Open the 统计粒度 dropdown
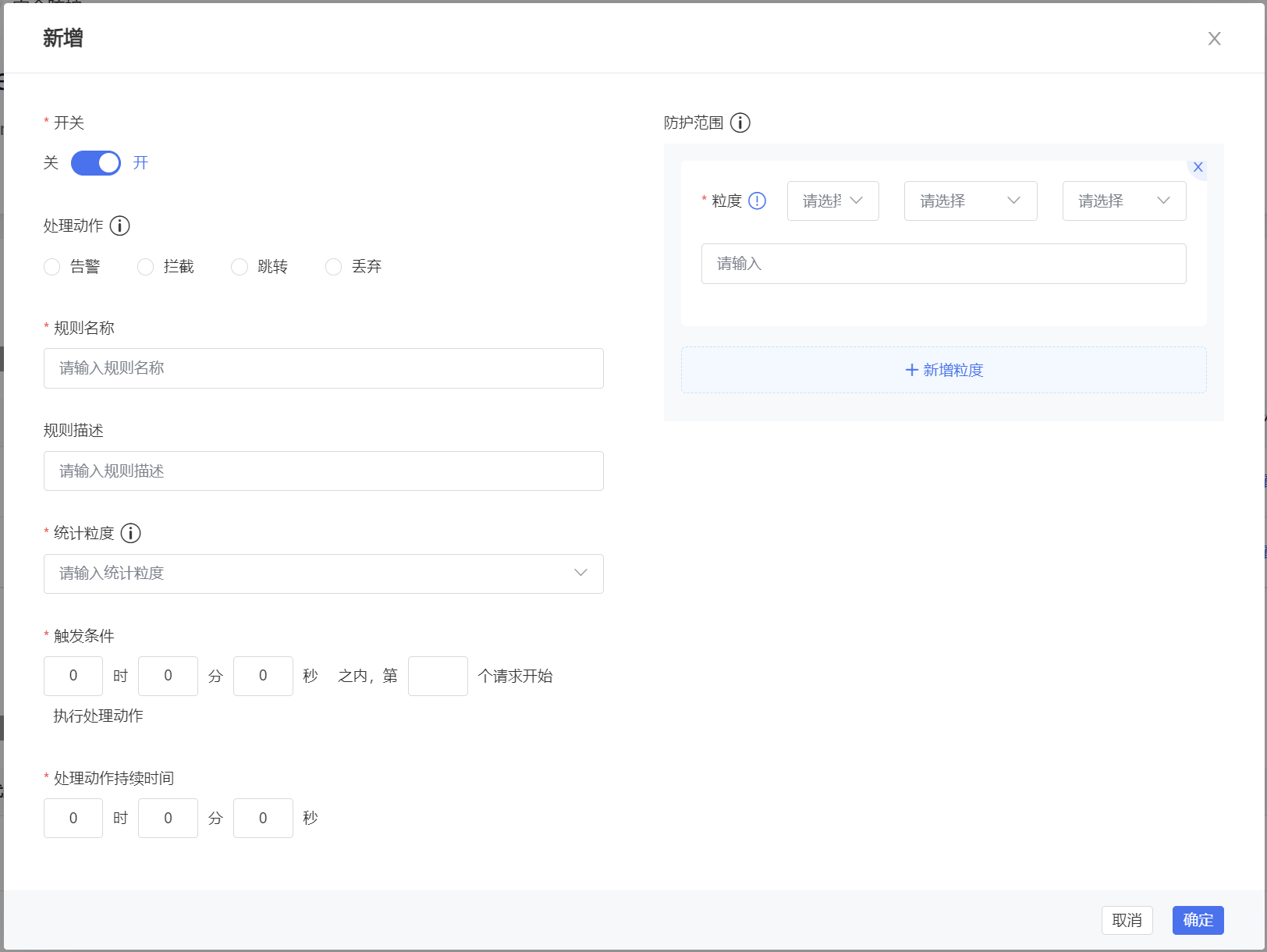 (x=324, y=574)
